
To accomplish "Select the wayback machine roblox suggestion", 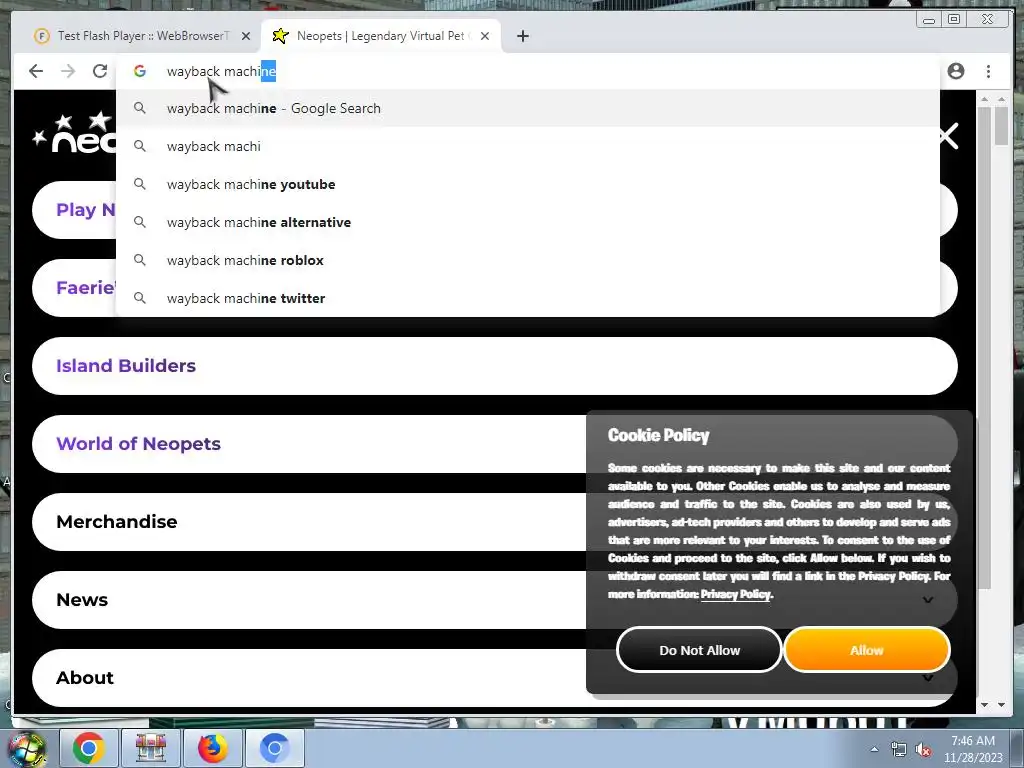I will click(528, 260).
